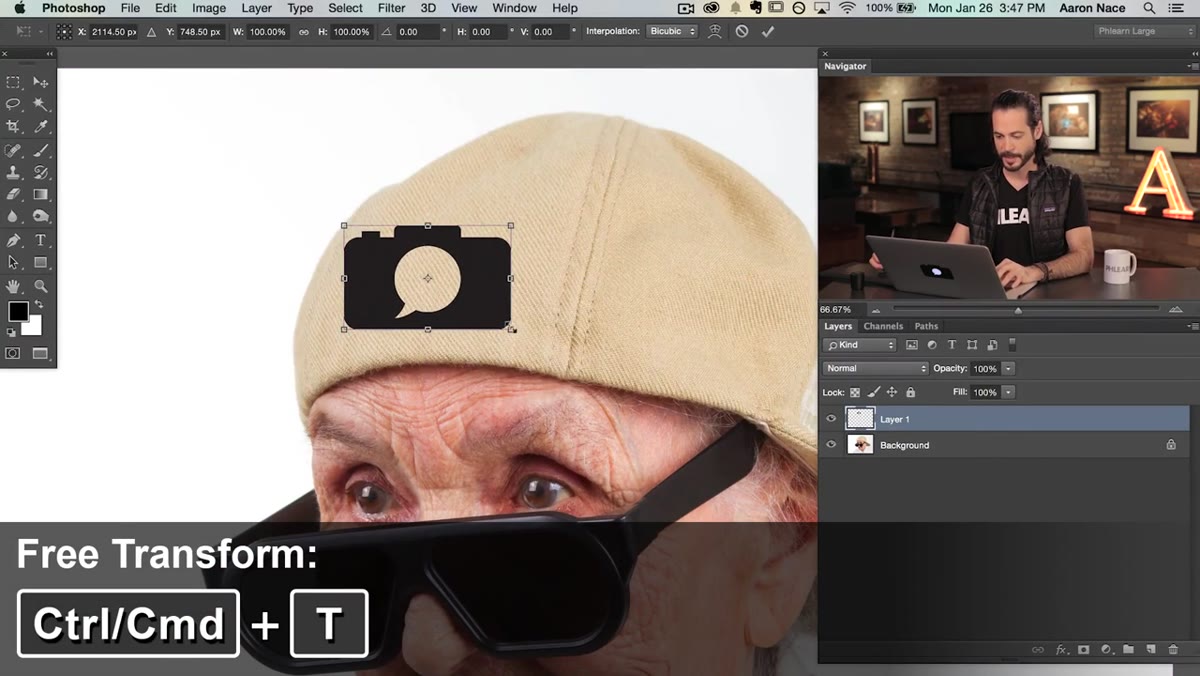Select the Rectangular Marquee tool
The width and height of the screenshot is (1200, 676).
click(x=13, y=82)
